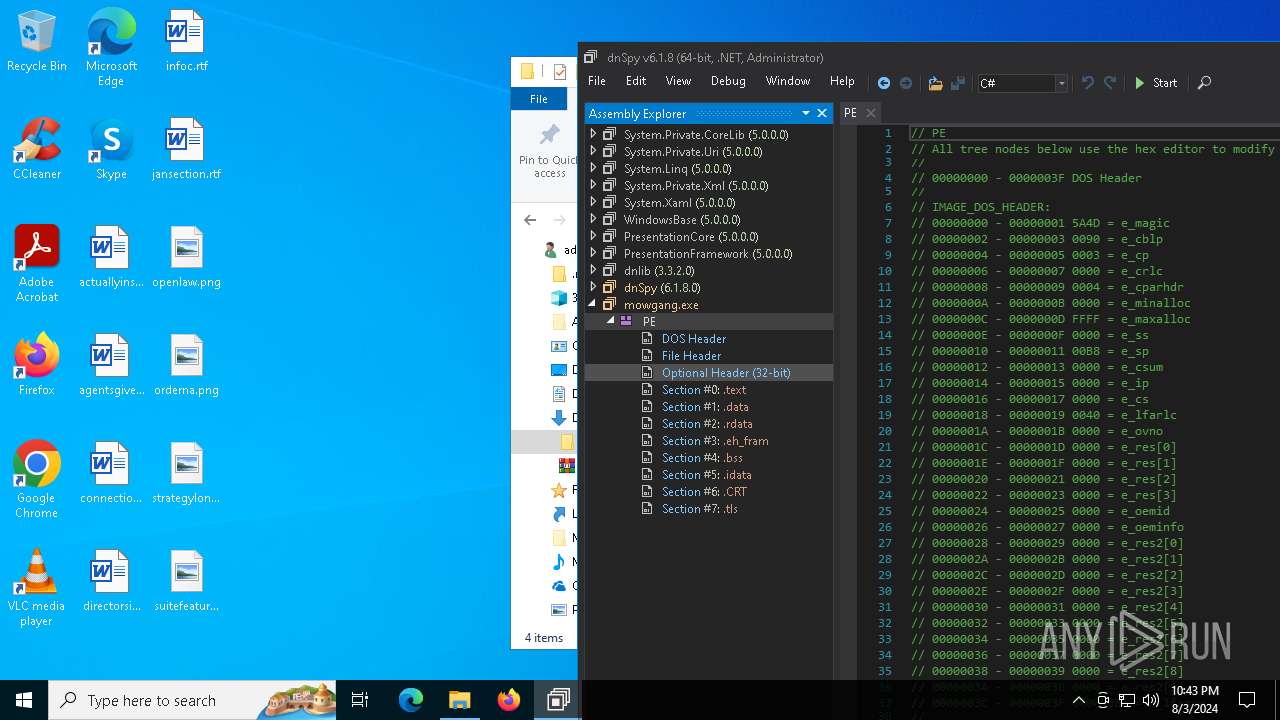1280x720 pixels.
Task: Select Section #7: .tls node
Action: point(700,508)
